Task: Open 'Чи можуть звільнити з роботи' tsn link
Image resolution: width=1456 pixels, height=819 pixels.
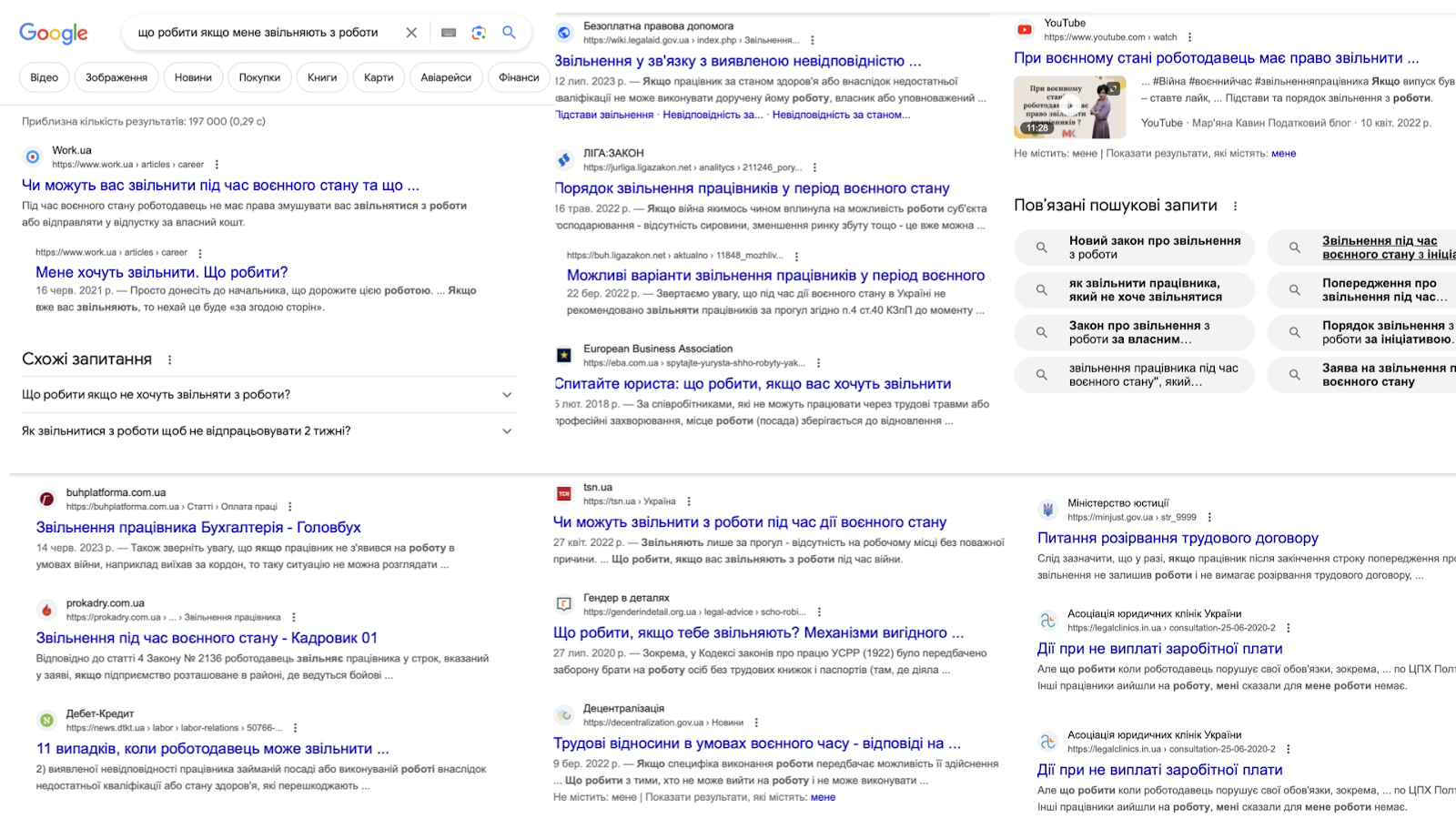Action: tap(750, 522)
